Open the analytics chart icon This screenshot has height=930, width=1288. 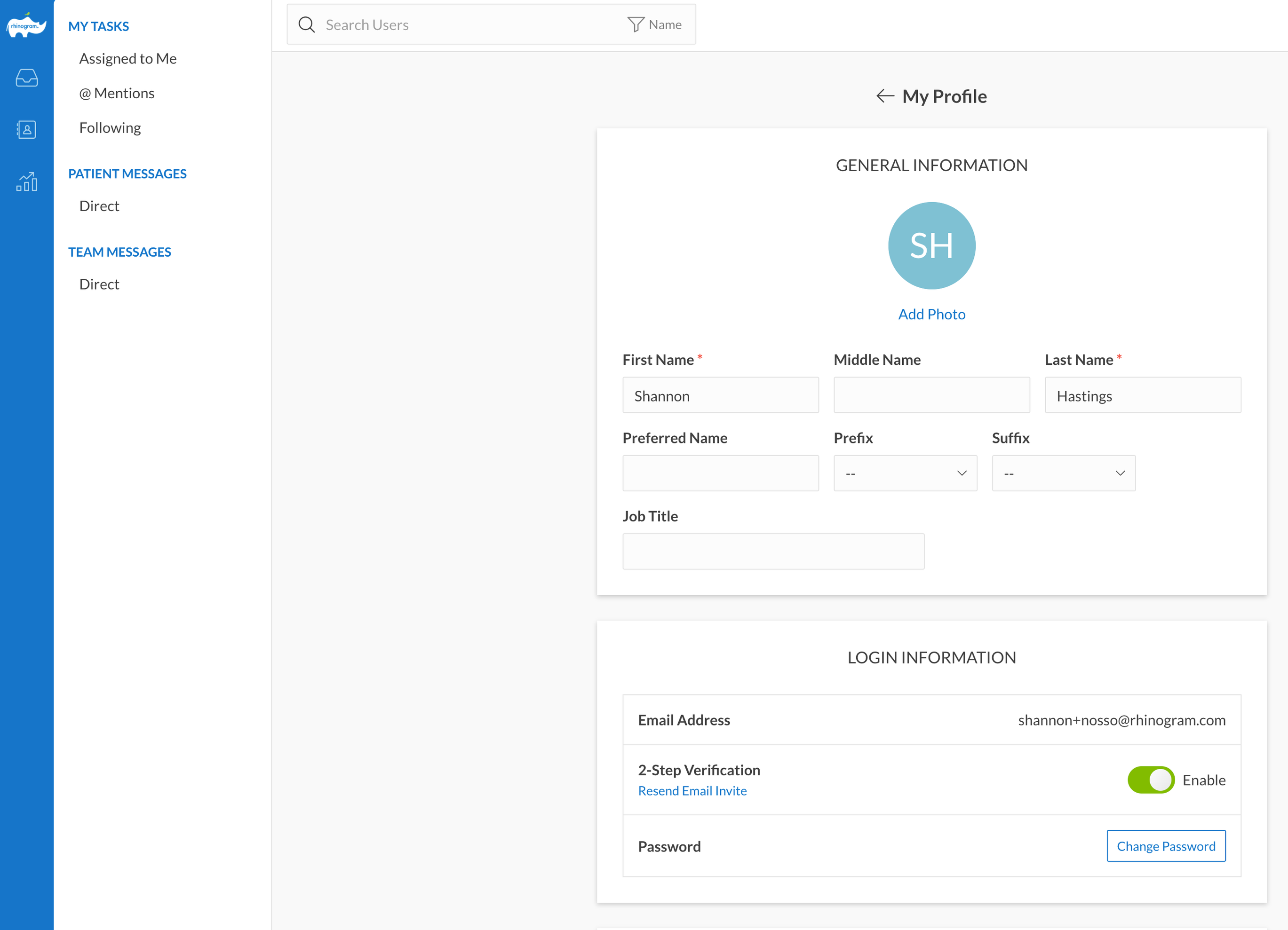point(26,181)
